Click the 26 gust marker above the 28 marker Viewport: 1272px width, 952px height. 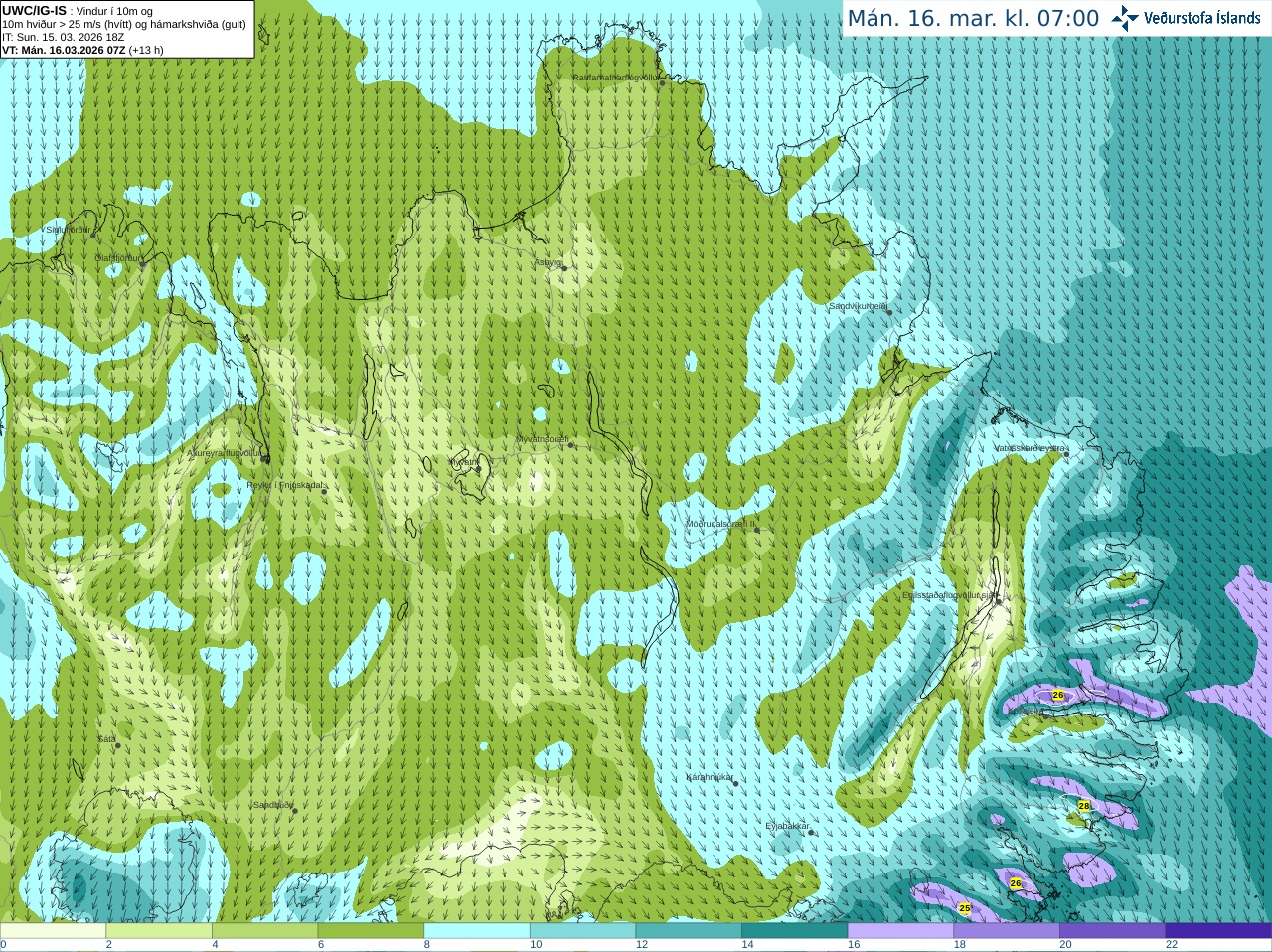point(1057,695)
